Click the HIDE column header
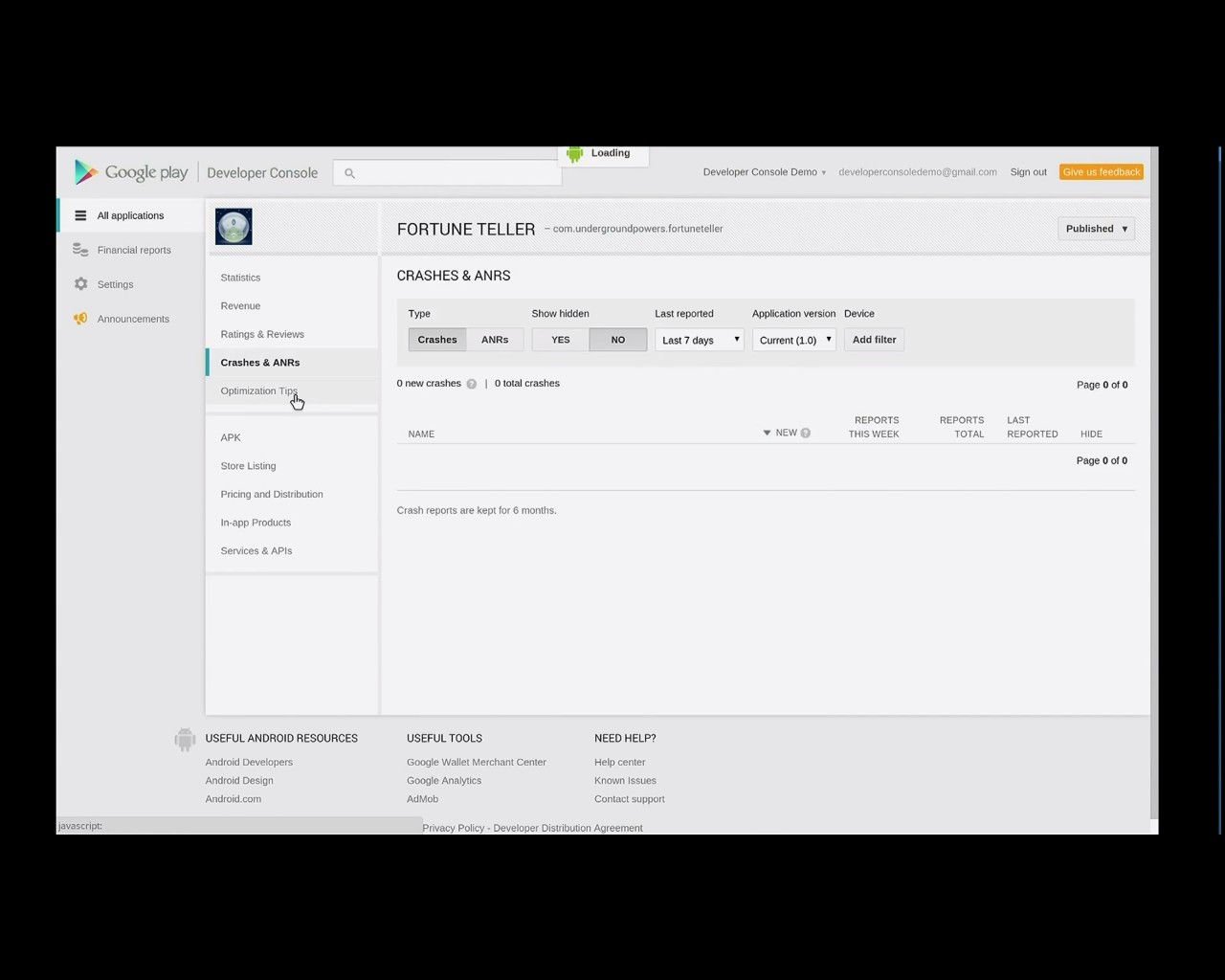1225x980 pixels. point(1091,434)
